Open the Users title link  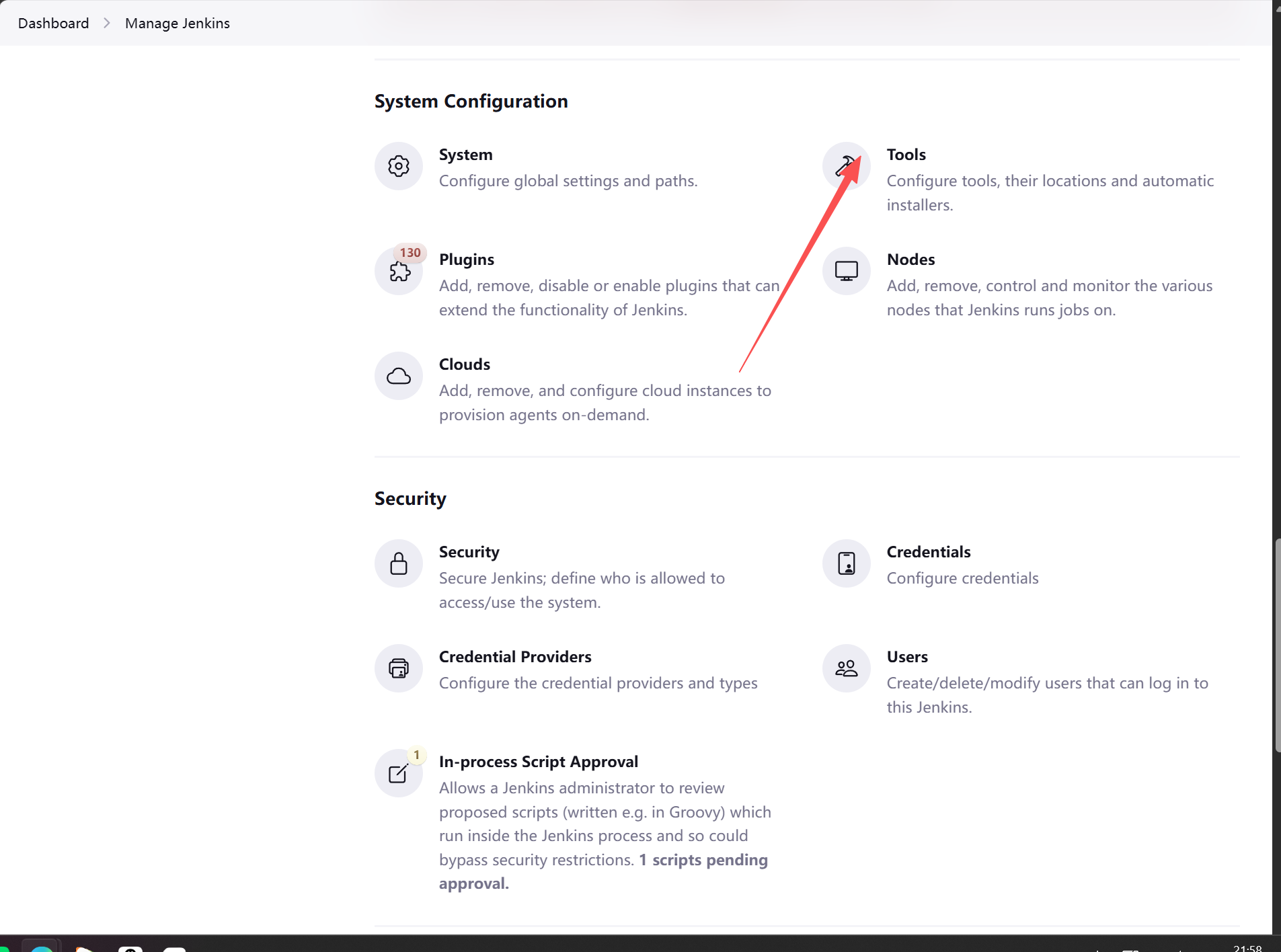907,657
